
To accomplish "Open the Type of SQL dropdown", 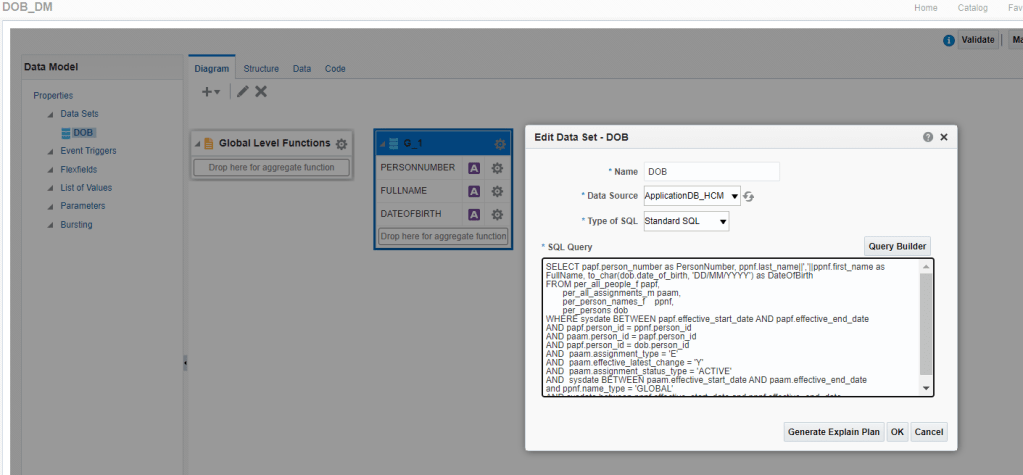I will point(722,220).
